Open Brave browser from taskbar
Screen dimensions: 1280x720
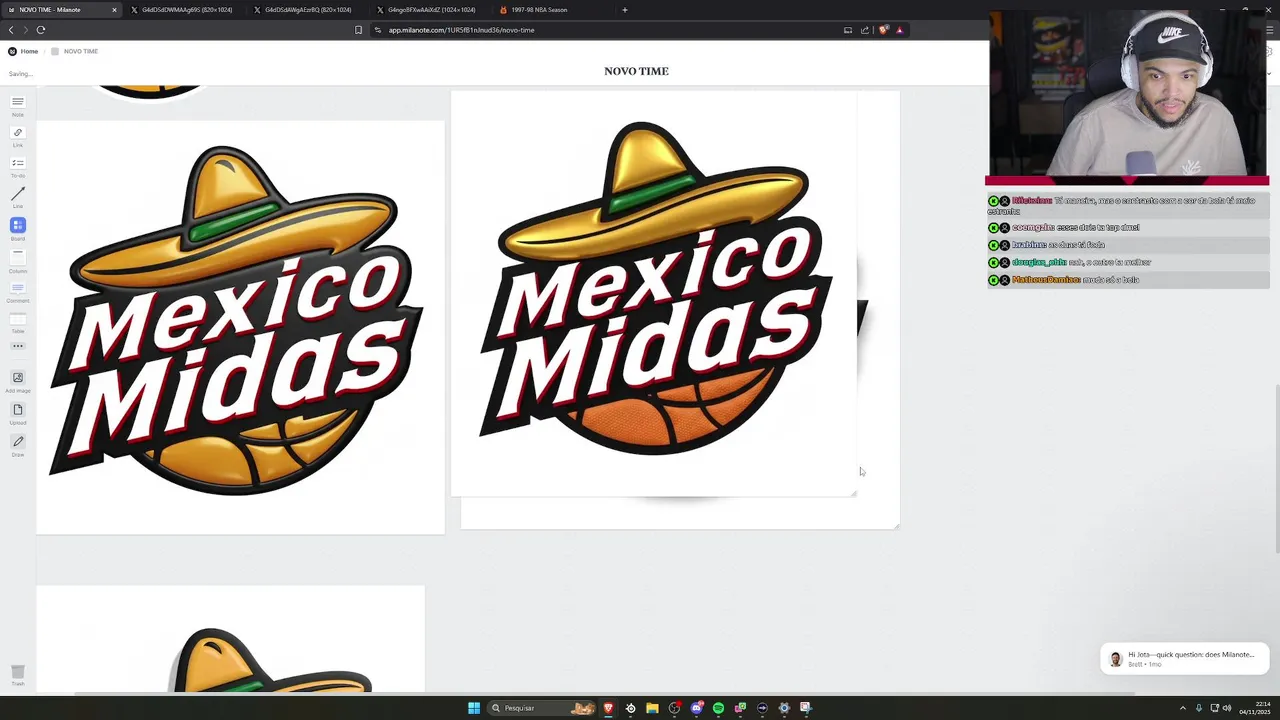(608, 708)
